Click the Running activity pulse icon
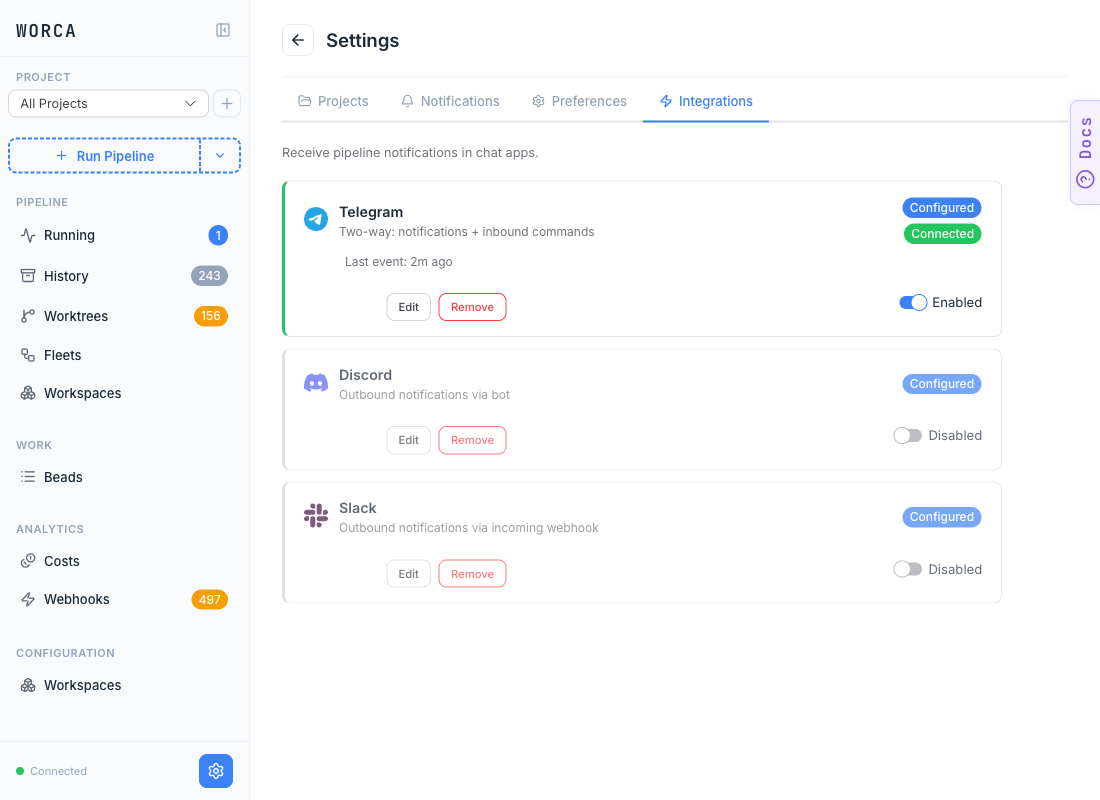The height and width of the screenshot is (800, 1100). [x=28, y=235]
